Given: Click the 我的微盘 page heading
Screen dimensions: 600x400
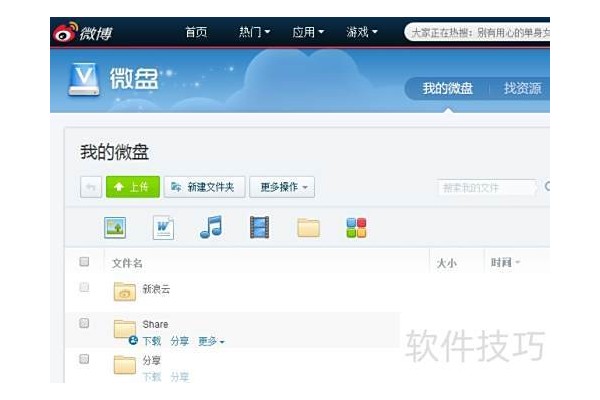Looking at the screenshot, I should click(114, 152).
